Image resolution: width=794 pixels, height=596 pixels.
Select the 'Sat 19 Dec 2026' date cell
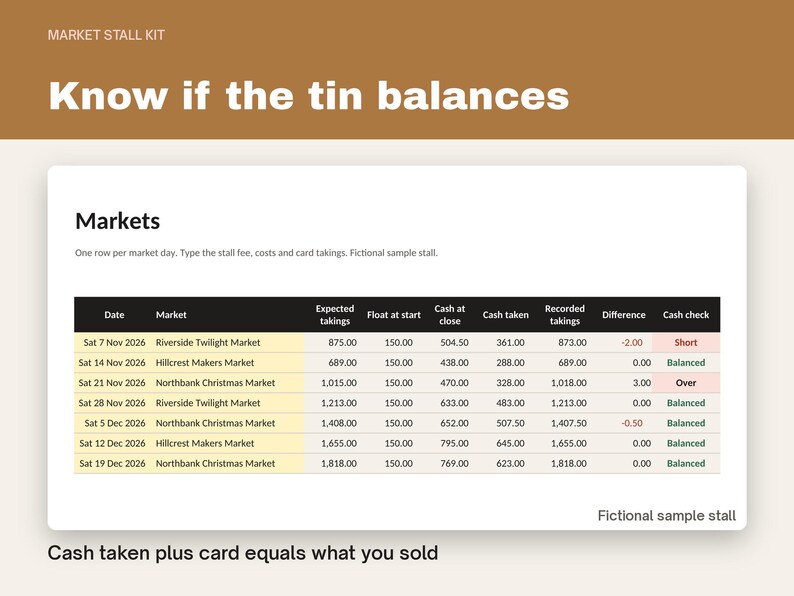112,464
